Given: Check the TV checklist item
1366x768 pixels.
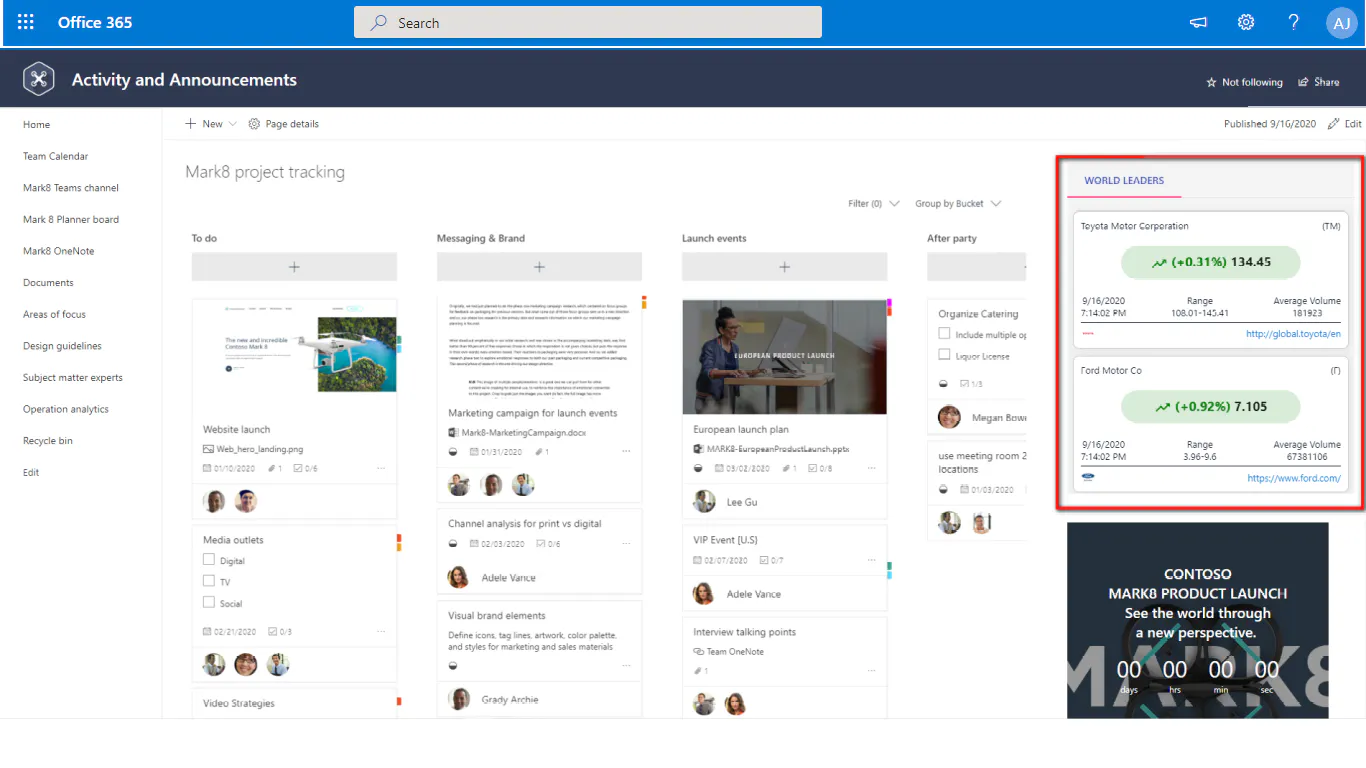Looking at the screenshot, I should (209, 581).
